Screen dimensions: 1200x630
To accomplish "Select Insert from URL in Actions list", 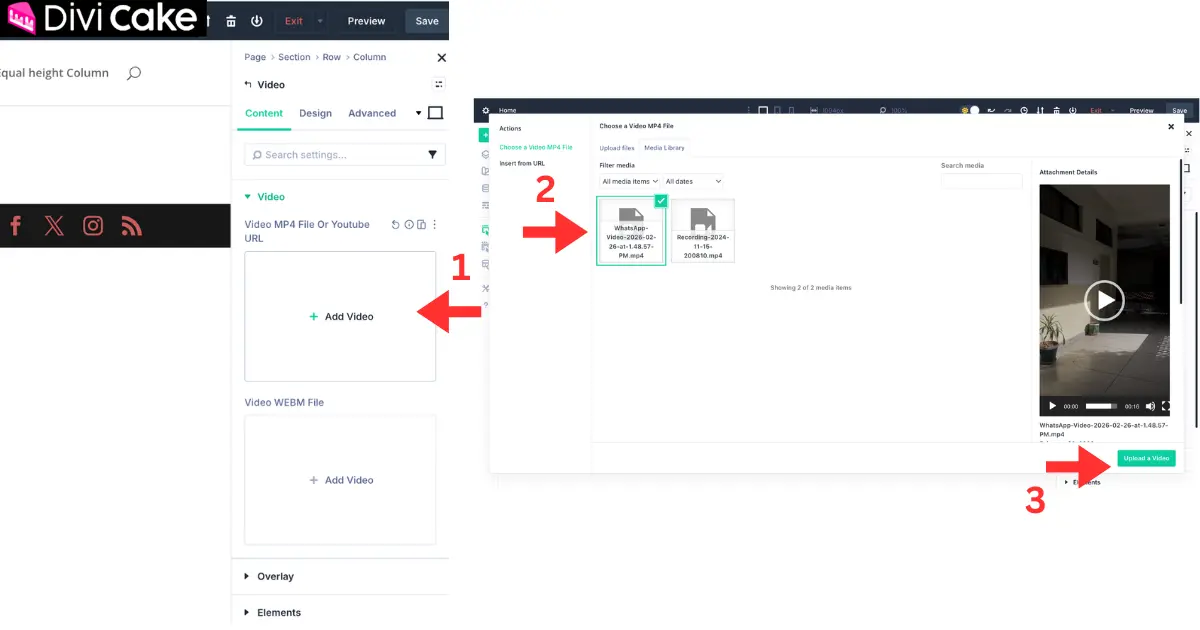I will 522,163.
